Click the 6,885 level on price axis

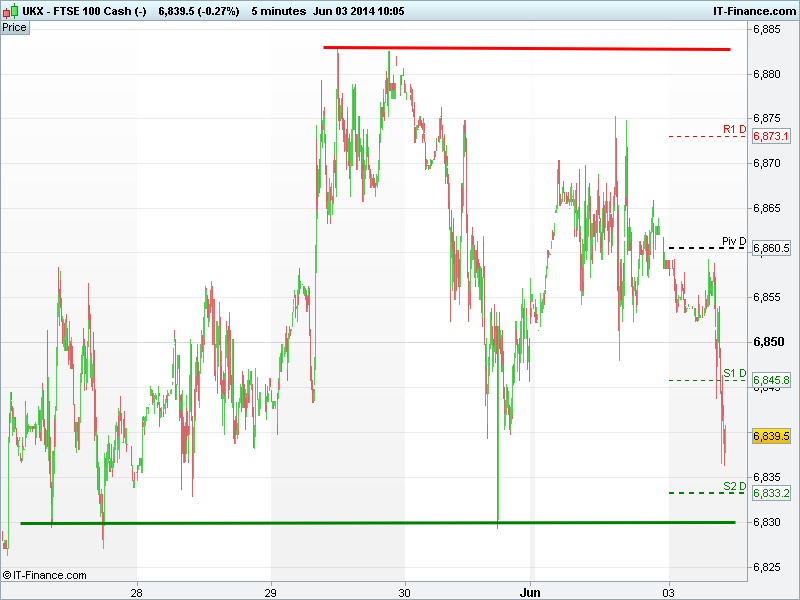(771, 29)
